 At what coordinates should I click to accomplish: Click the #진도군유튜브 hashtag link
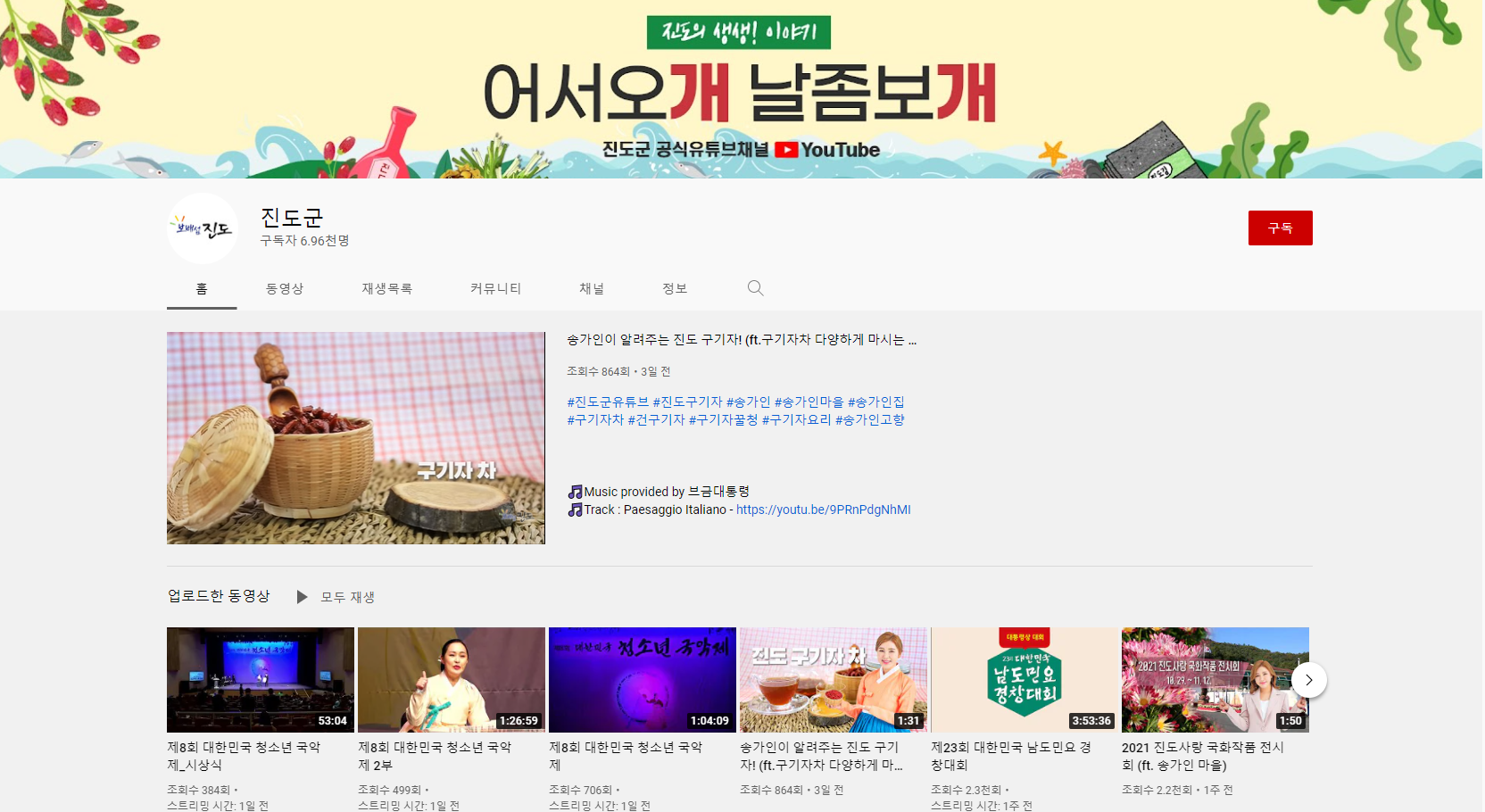click(607, 402)
